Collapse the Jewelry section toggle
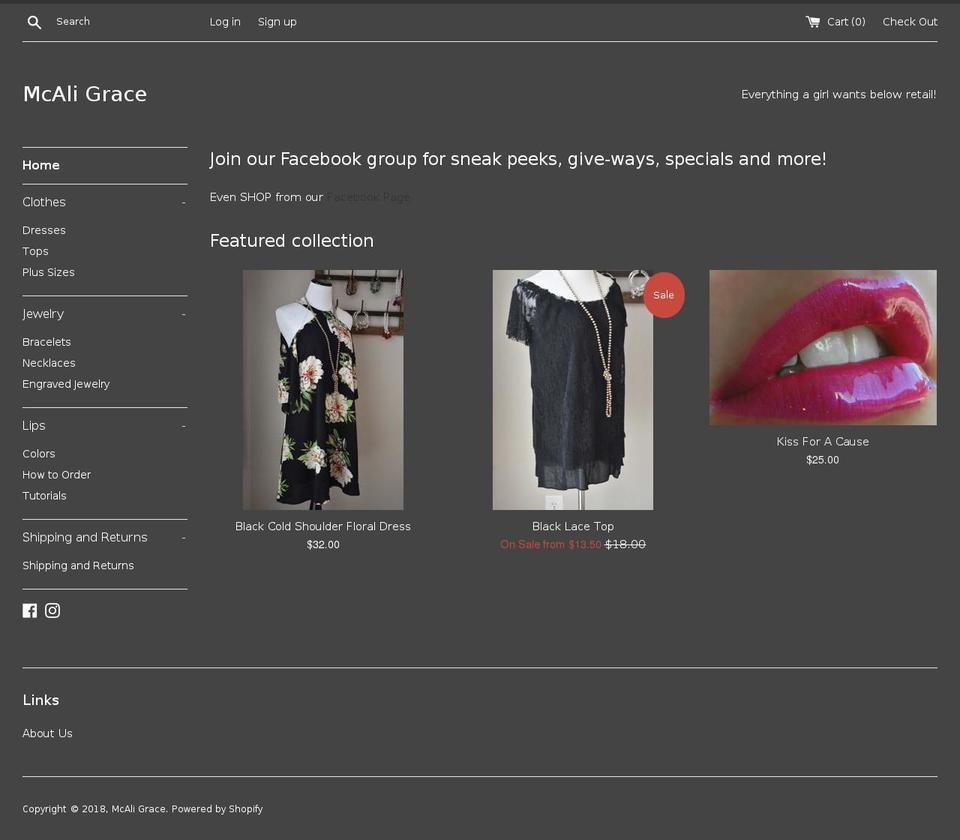 [183, 315]
